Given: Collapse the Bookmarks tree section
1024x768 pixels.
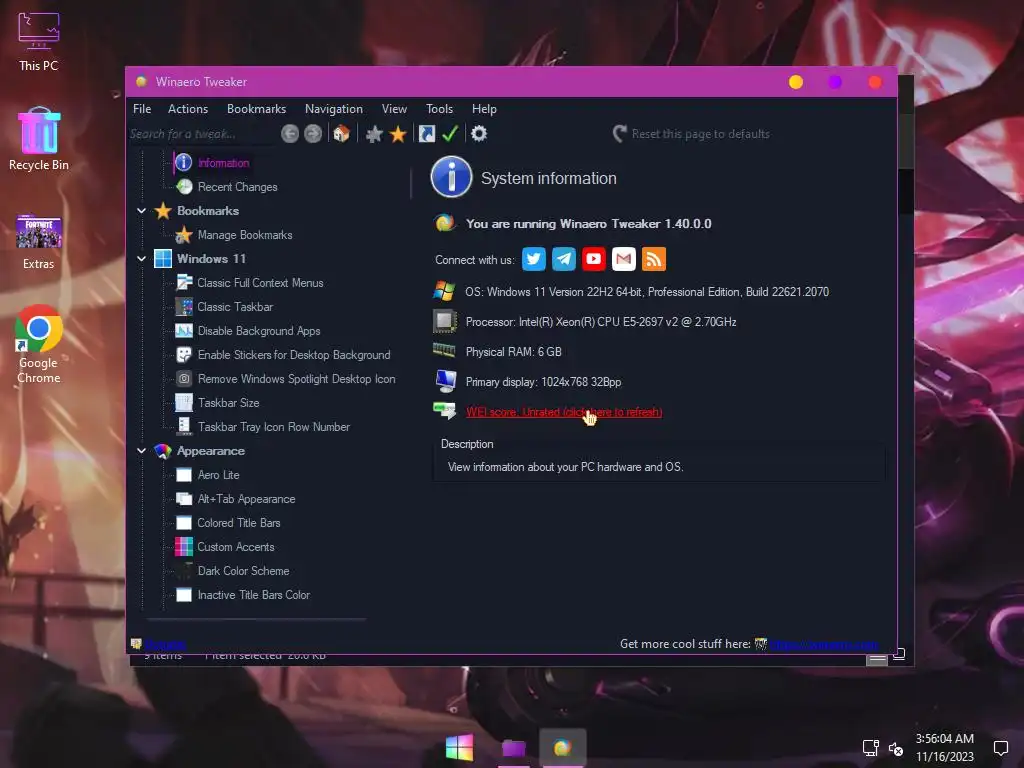Looking at the screenshot, I should pyautogui.click(x=141, y=211).
